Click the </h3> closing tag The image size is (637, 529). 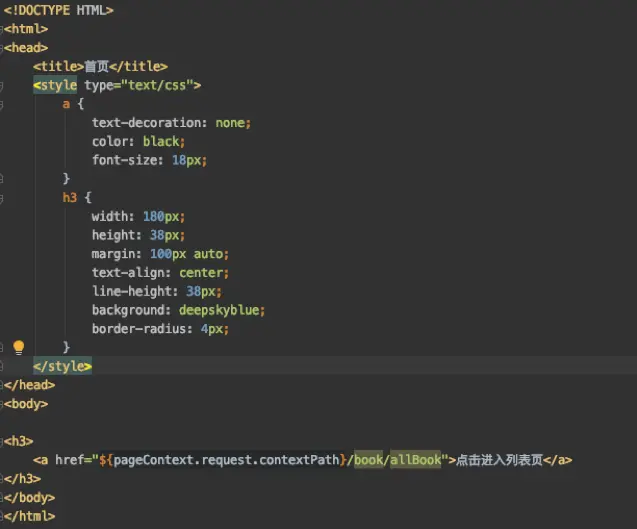point(22,479)
